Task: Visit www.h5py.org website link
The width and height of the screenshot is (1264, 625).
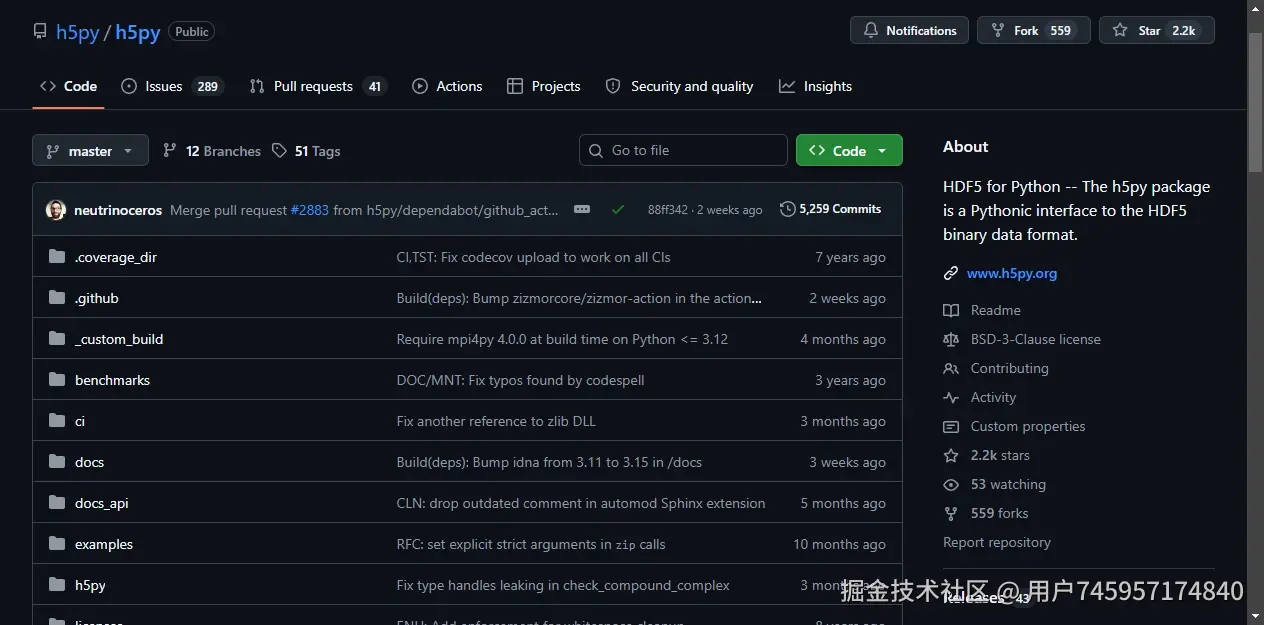Action: pos(1012,273)
